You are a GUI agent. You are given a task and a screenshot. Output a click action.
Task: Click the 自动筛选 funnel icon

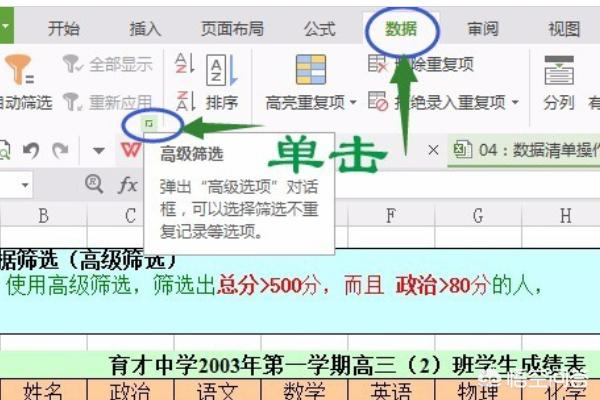tap(19, 69)
